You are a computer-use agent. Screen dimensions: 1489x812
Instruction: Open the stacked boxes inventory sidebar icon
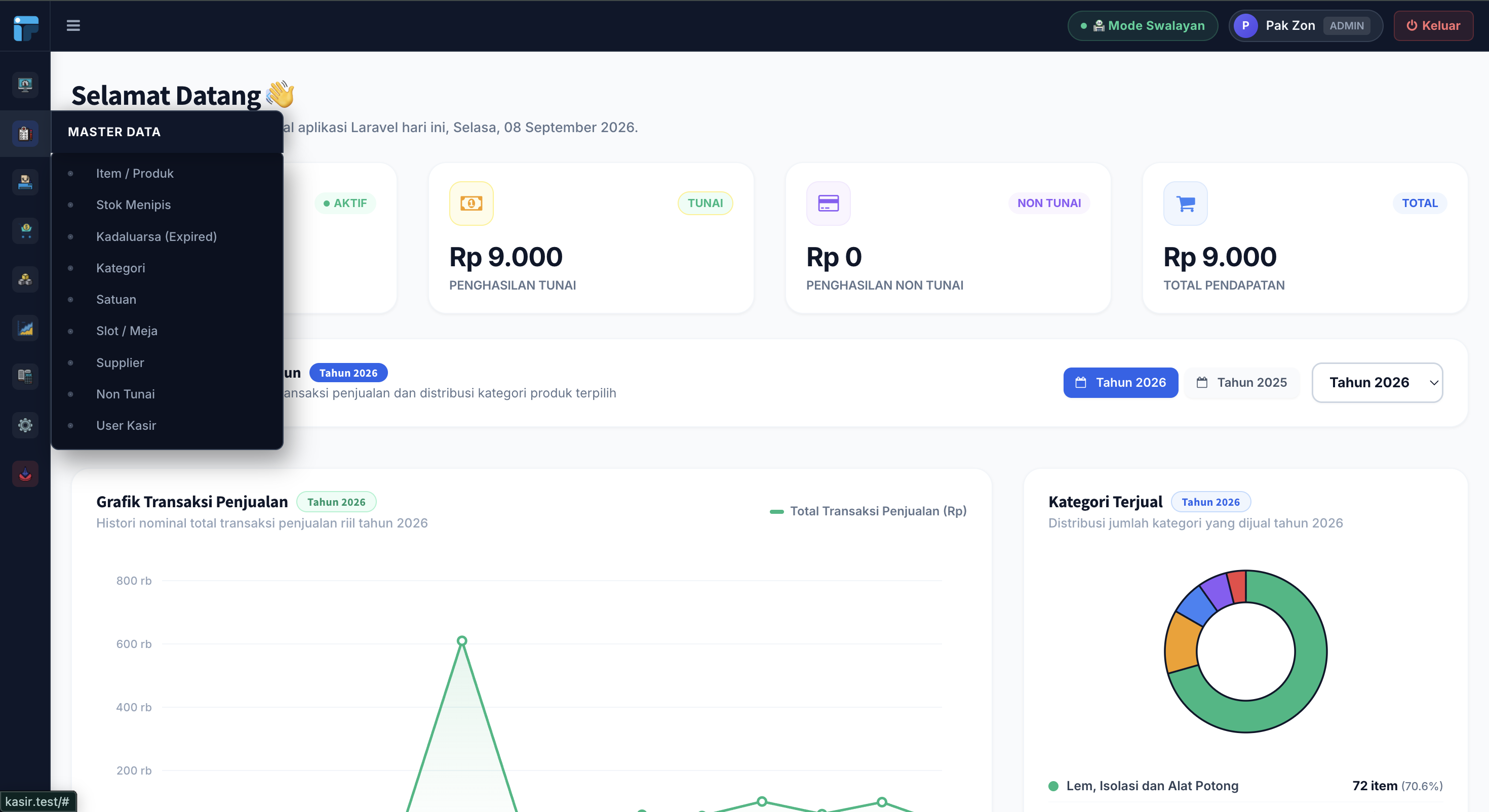25,279
